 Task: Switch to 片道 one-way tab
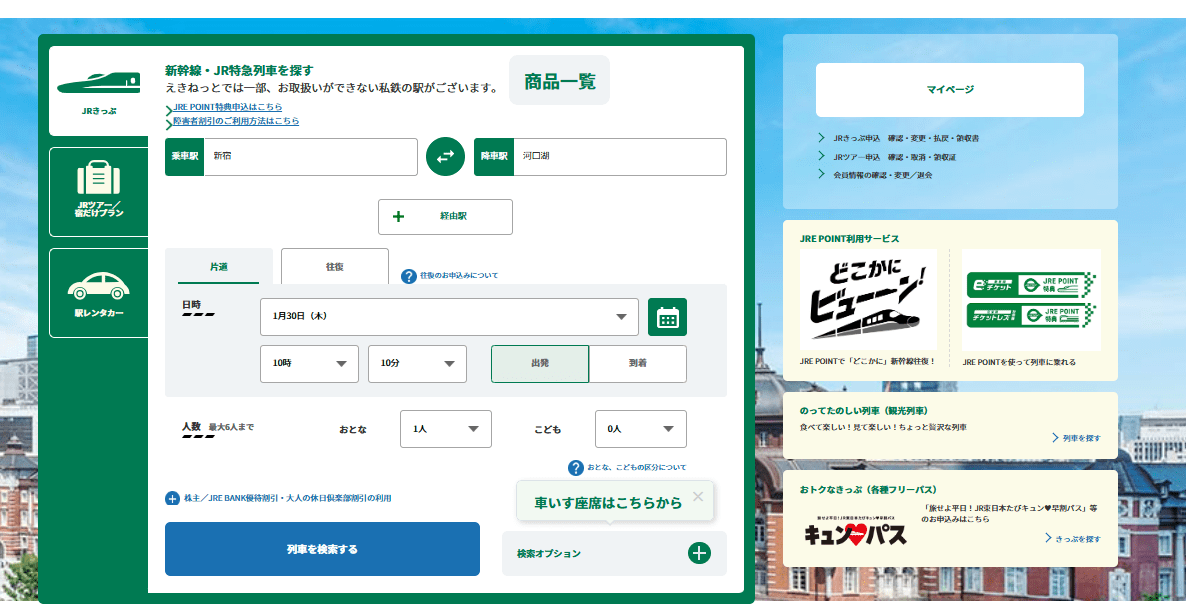click(218, 267)
